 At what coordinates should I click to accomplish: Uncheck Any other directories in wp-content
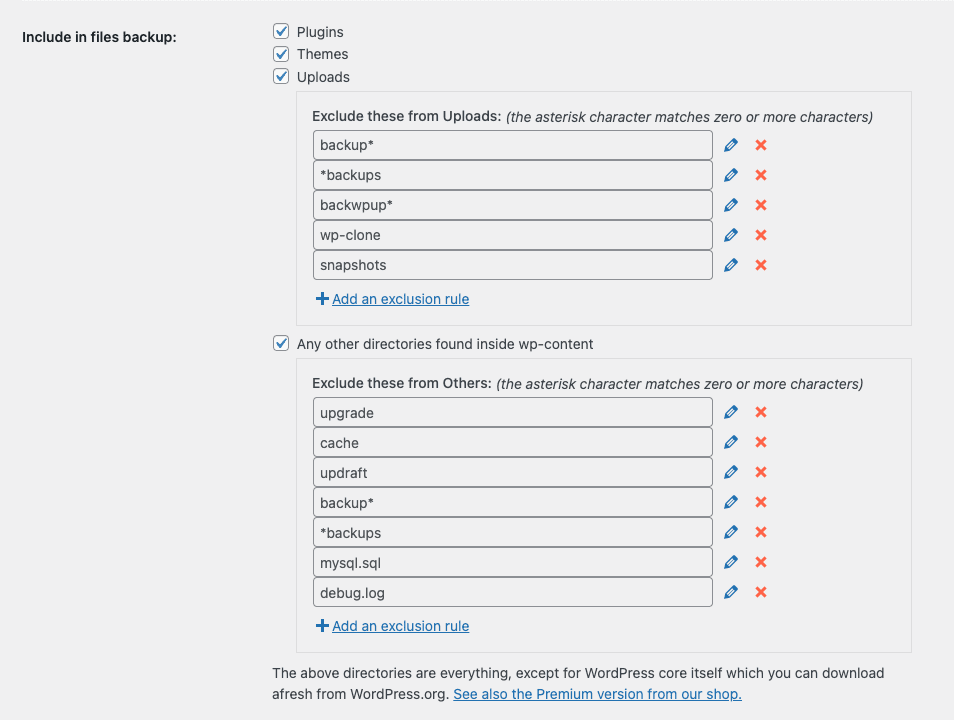click(281, 343)
